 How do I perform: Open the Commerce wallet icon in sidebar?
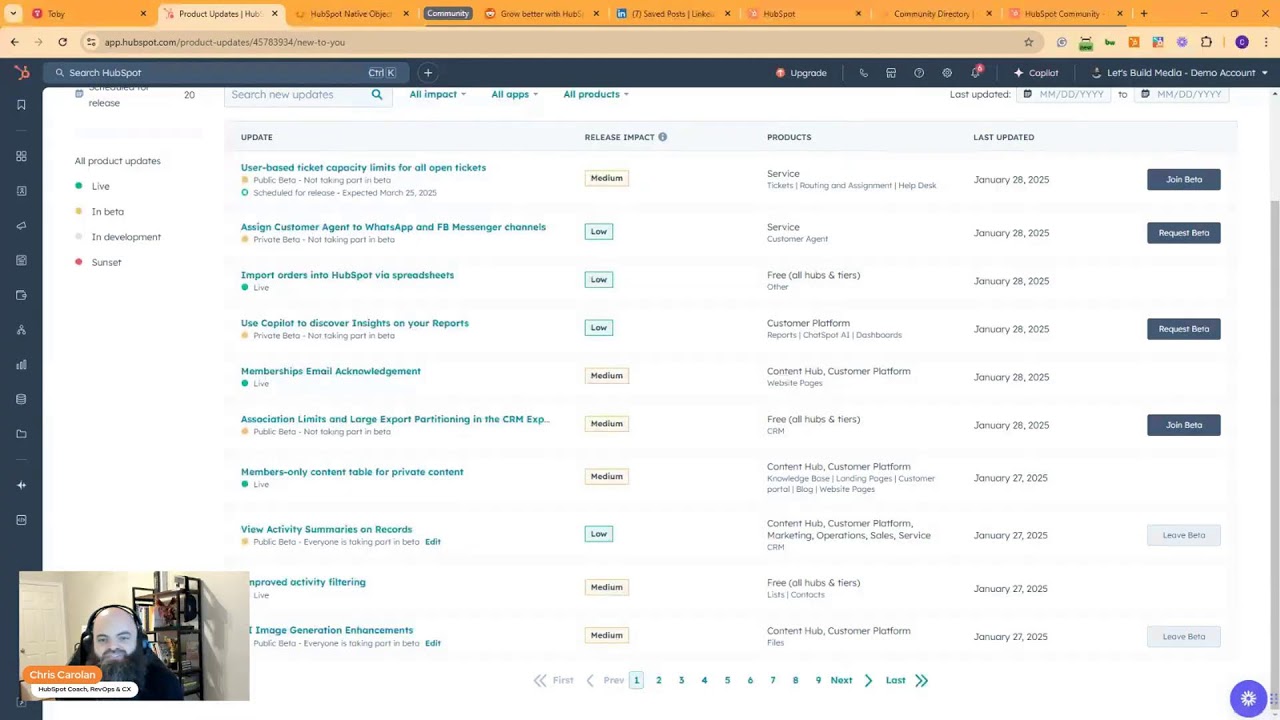tap(21, 295)
